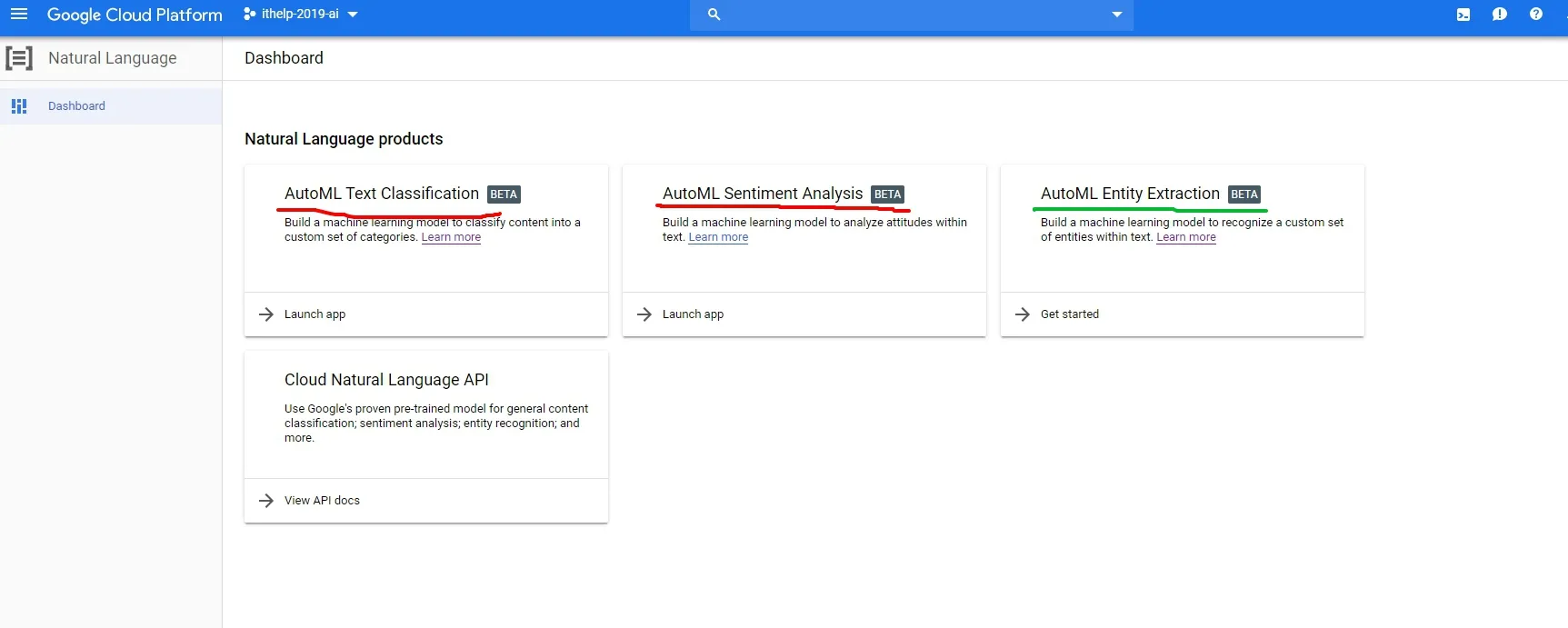This screenshot has width=1568, height=628.
Task: Open Learn more link under Sentiment Analysis
Action: 718,237
